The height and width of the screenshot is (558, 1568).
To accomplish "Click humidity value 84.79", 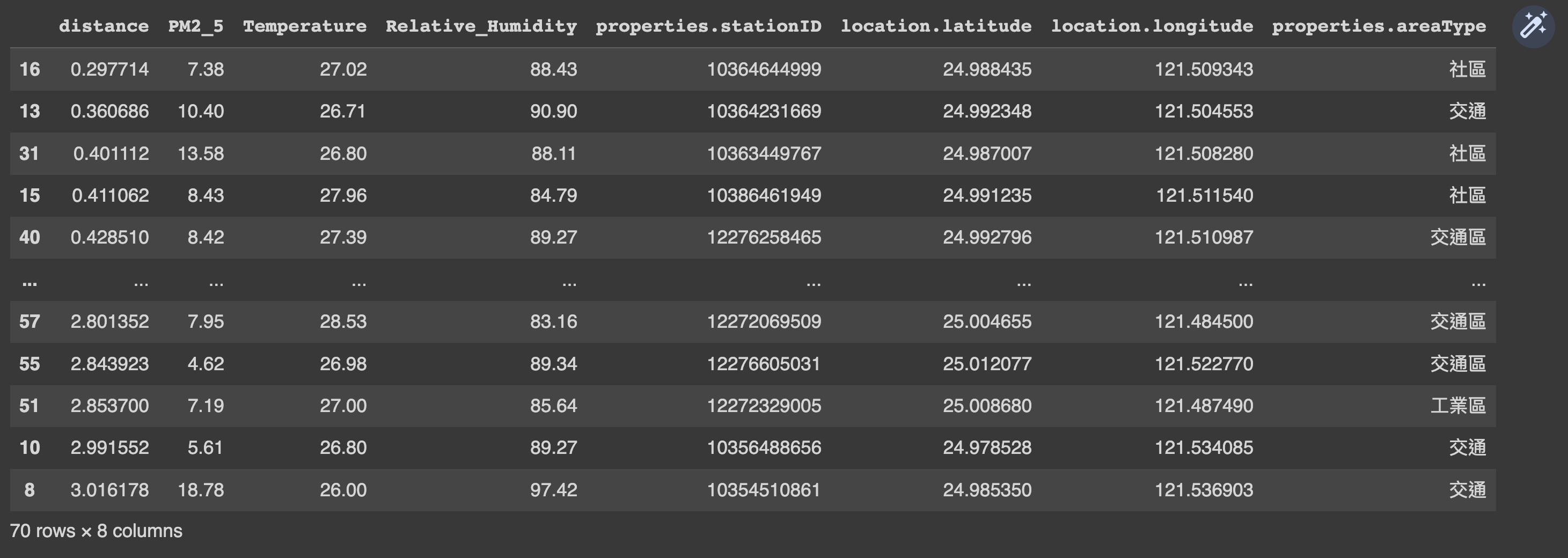I will point(553,195).
